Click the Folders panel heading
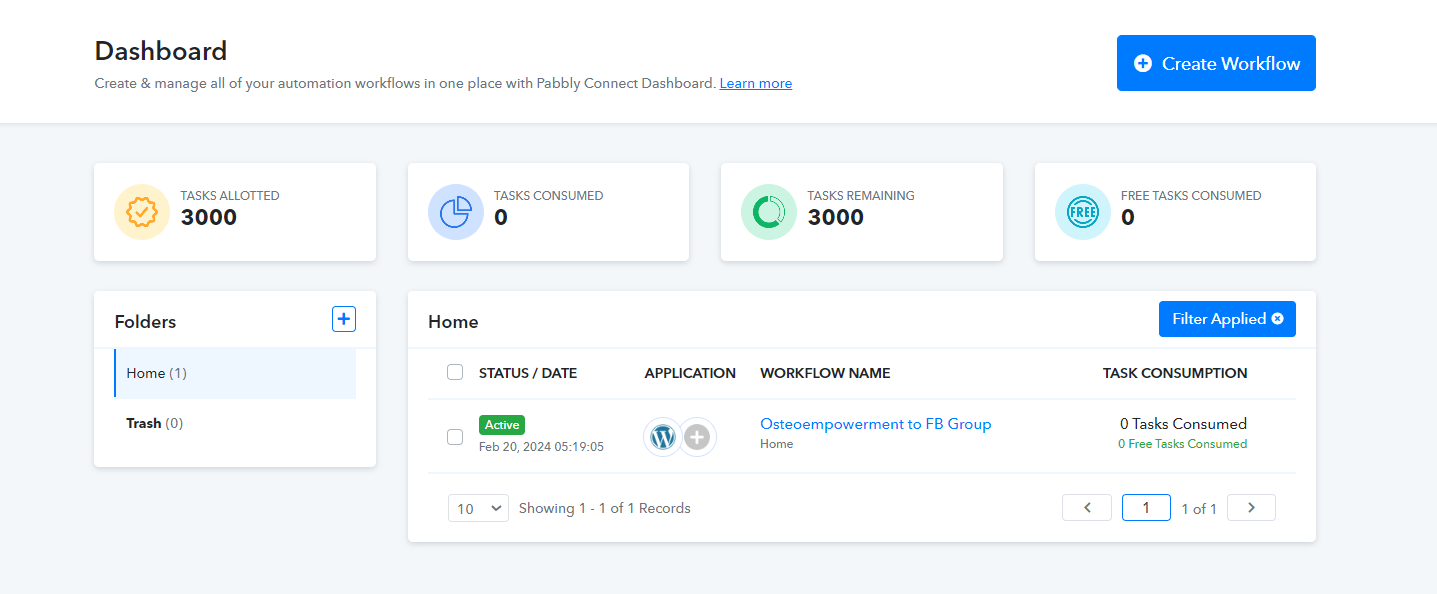The height and width of the screenshot is (594, 1437). [x=145, y=322]
